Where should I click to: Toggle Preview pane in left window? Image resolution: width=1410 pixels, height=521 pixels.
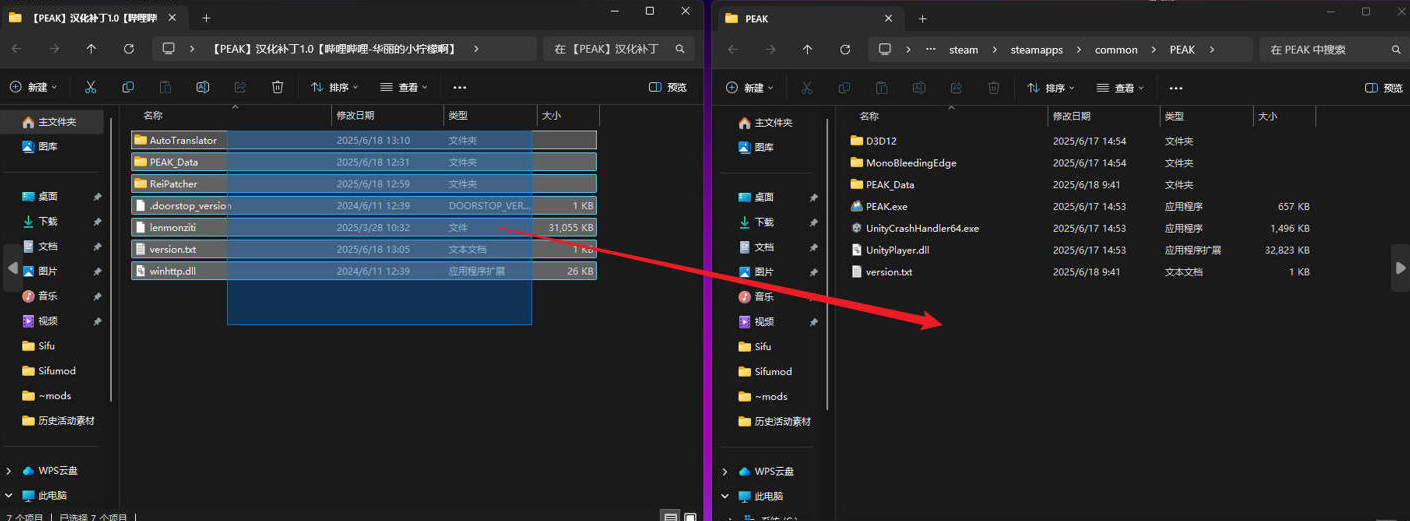pyautogui.click(x=668, y=87)
